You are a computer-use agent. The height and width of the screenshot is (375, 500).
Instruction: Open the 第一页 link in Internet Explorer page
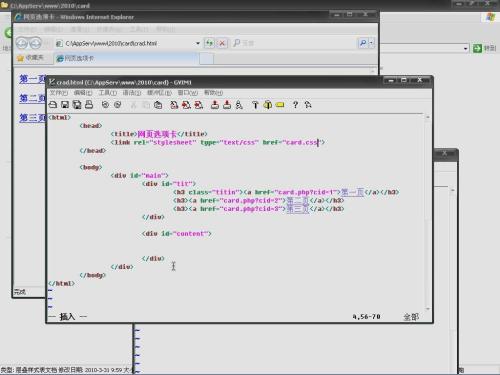coord(32,79)
